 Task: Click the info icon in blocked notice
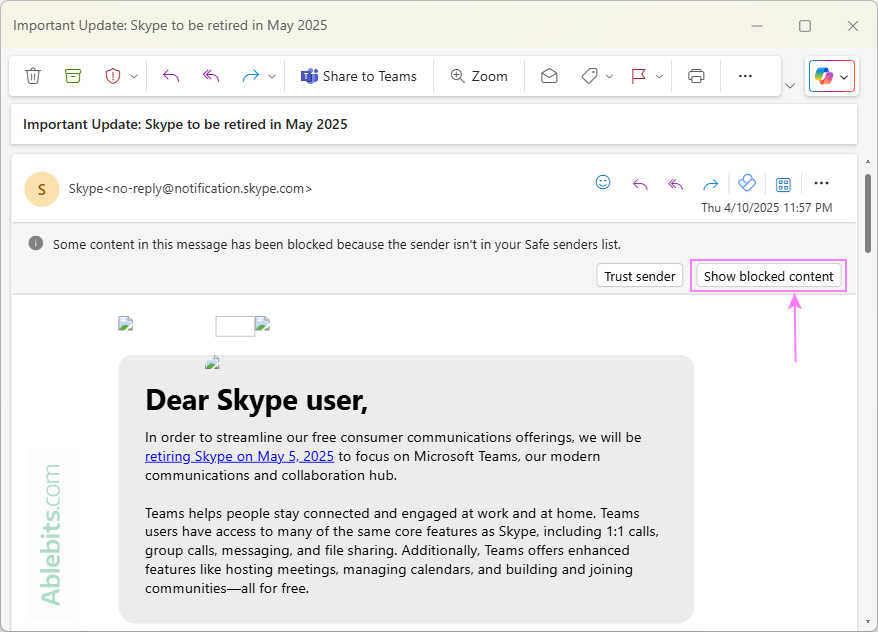(36, 244)
